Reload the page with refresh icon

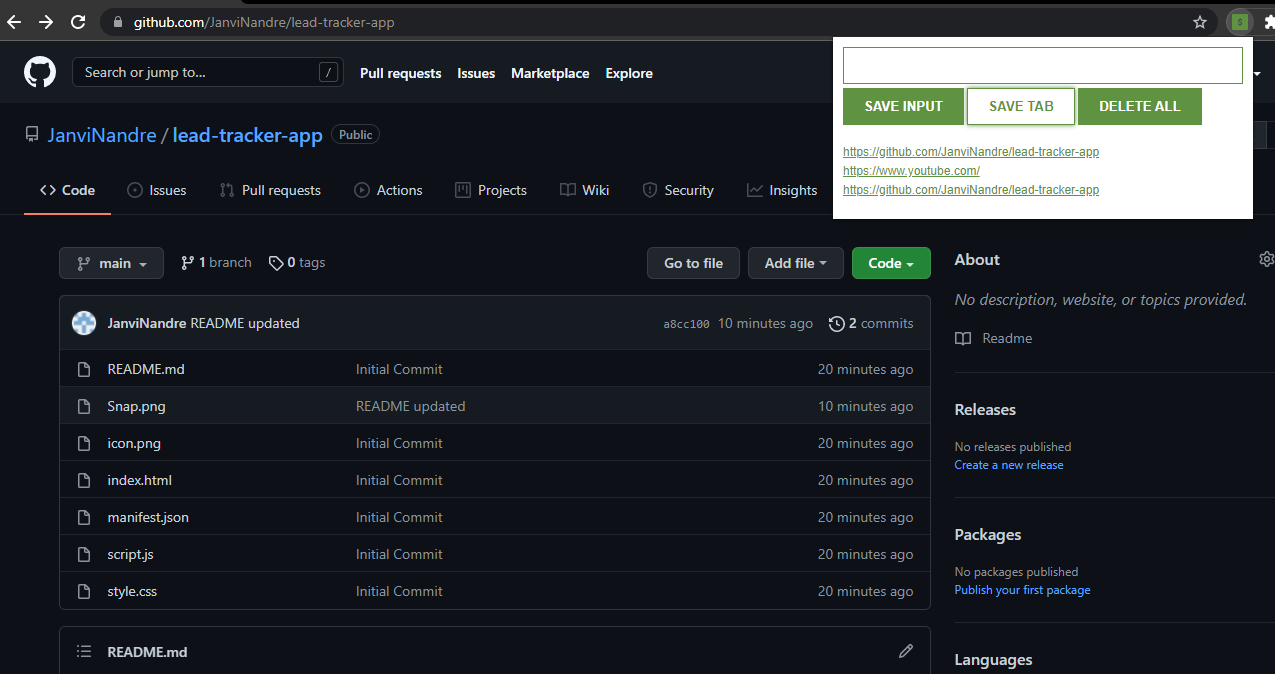[78, 21]
